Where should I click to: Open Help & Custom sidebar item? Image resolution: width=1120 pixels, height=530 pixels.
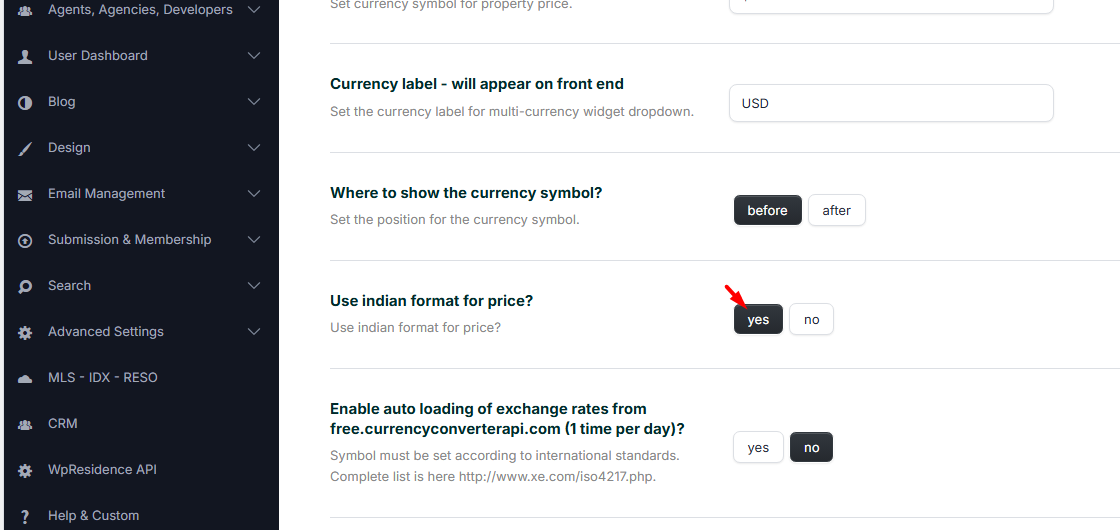(x=93, y=516)
